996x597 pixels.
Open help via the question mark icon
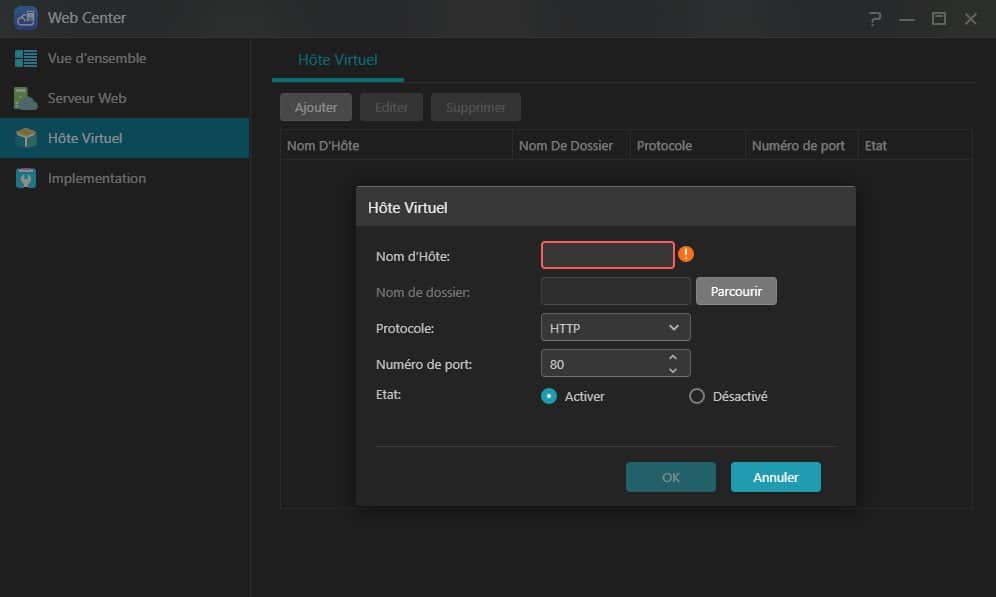(x=875, y=19)
